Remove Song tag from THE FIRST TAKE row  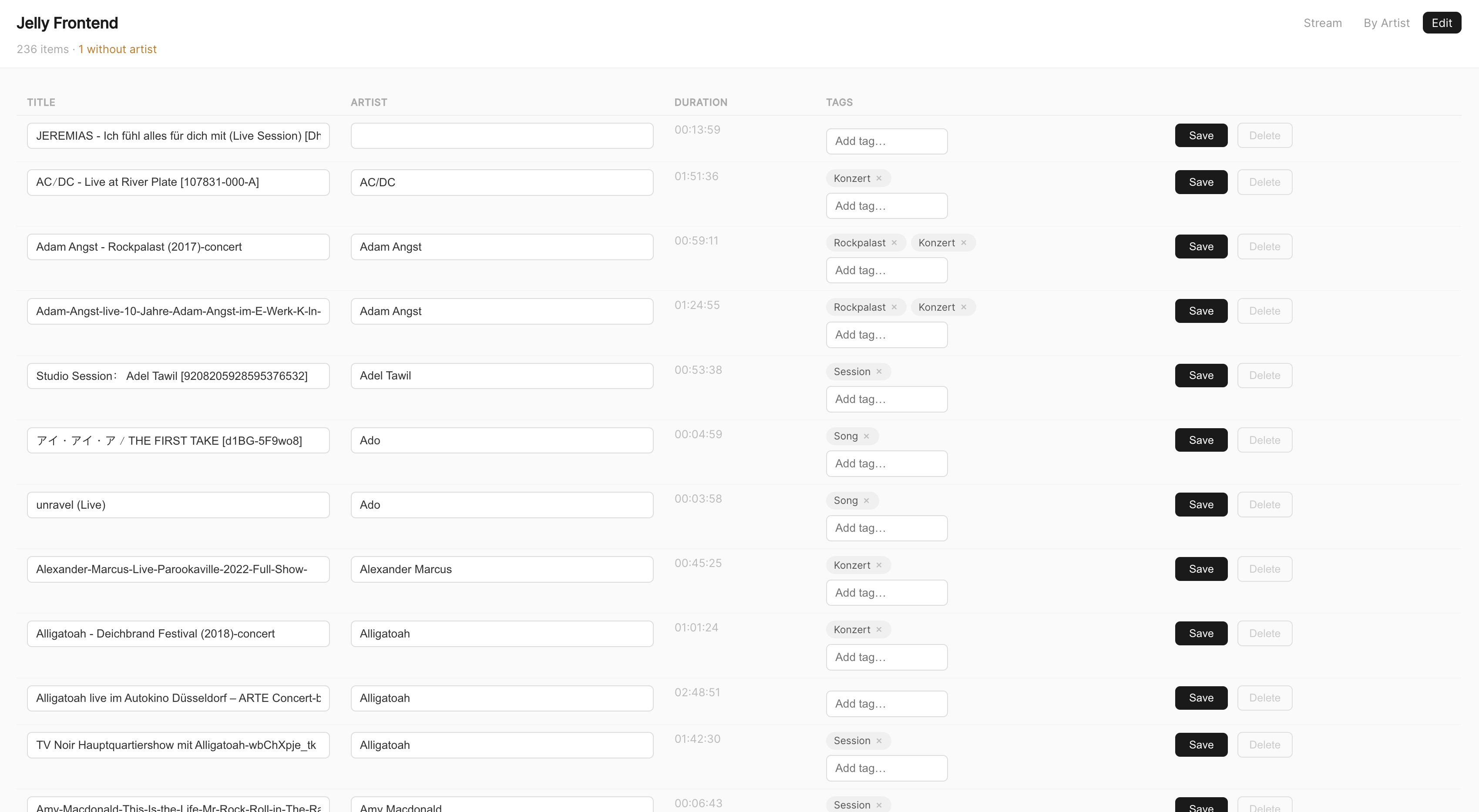pyautogui.click(x=867, y=436)
